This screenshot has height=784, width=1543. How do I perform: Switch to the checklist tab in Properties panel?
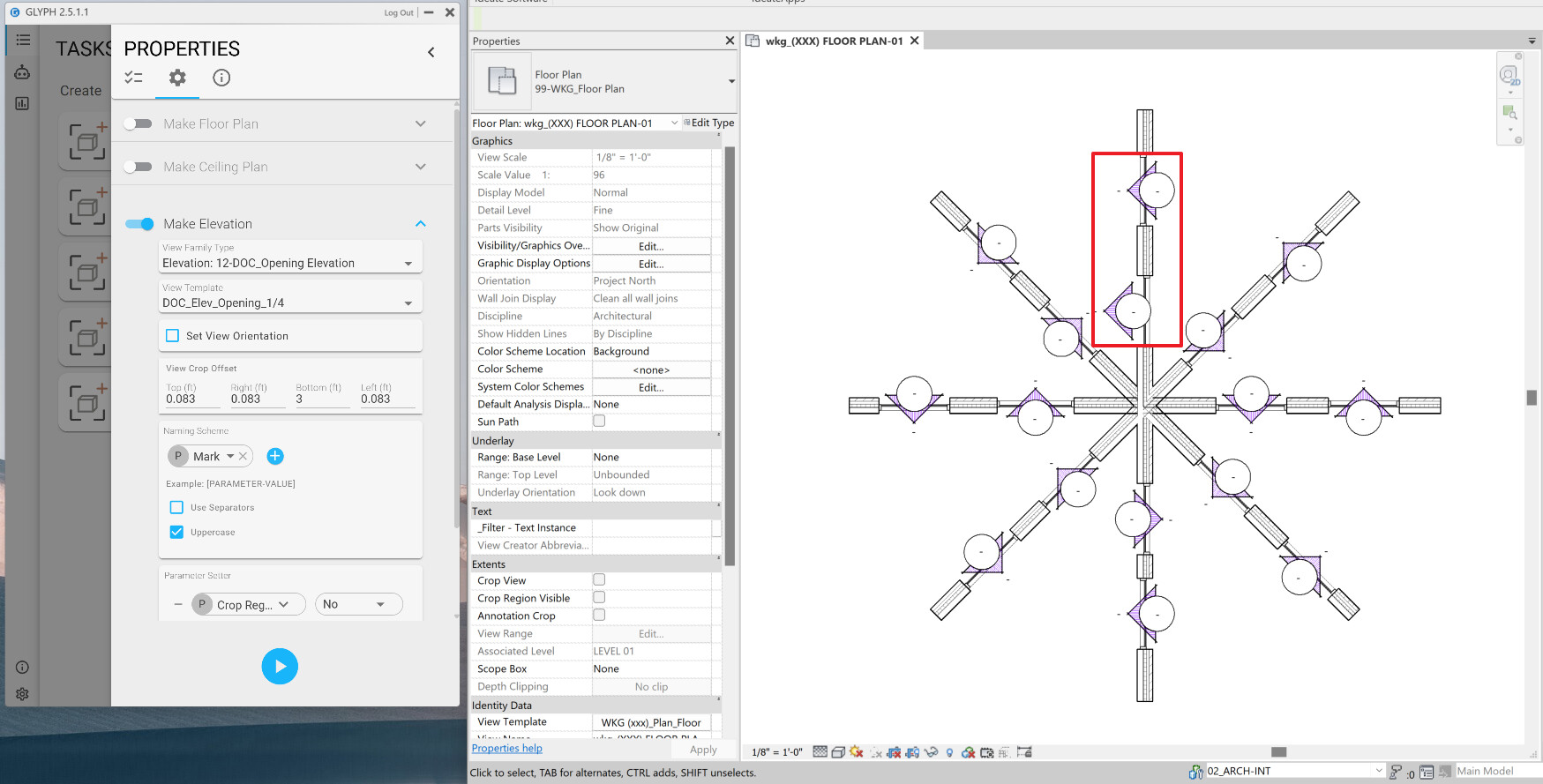coord(134,78)
